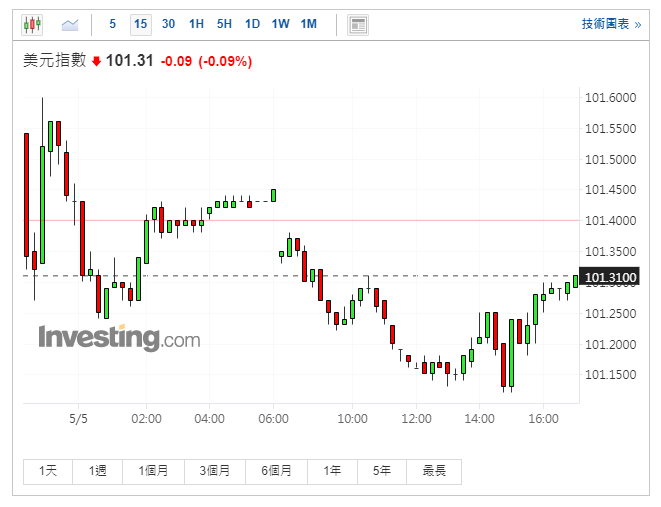
Task: Click the -0.09 change value
Action: 176,62
